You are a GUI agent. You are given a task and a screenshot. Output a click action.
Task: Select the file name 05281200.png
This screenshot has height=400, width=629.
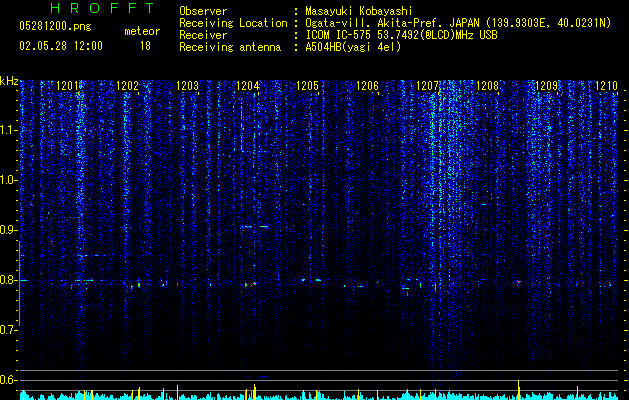click(55, 26)
